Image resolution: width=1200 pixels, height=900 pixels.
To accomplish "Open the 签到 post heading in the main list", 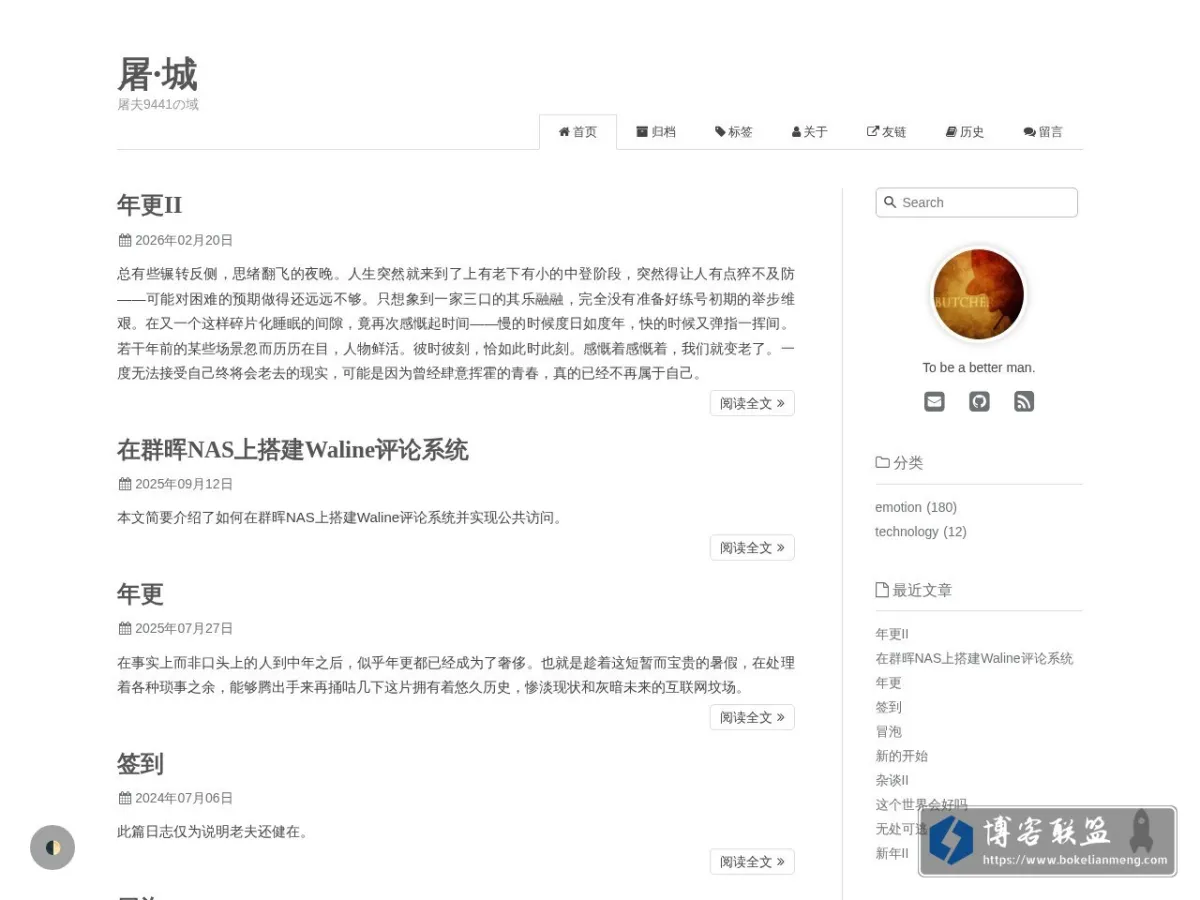I will [140, 764].
